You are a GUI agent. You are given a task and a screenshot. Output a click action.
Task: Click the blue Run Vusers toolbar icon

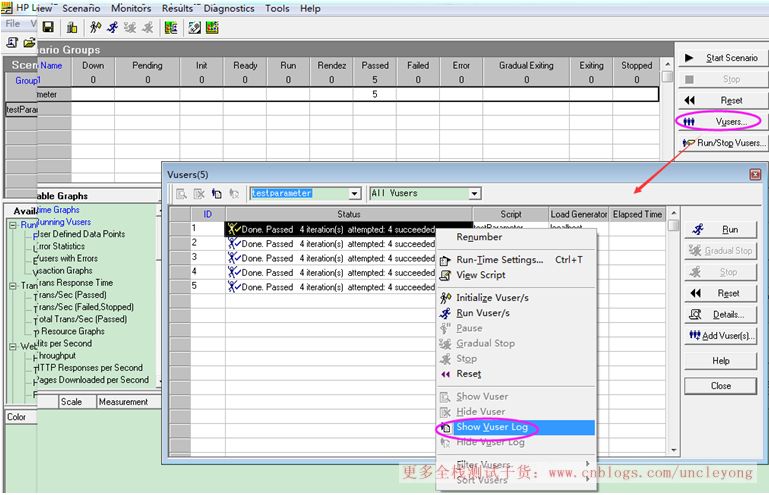click(x=113, y=27)
